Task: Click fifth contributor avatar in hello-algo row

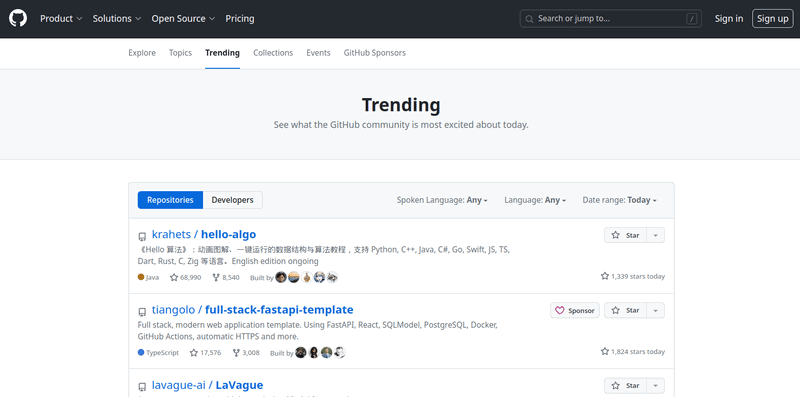Action: tap(332, 277)
